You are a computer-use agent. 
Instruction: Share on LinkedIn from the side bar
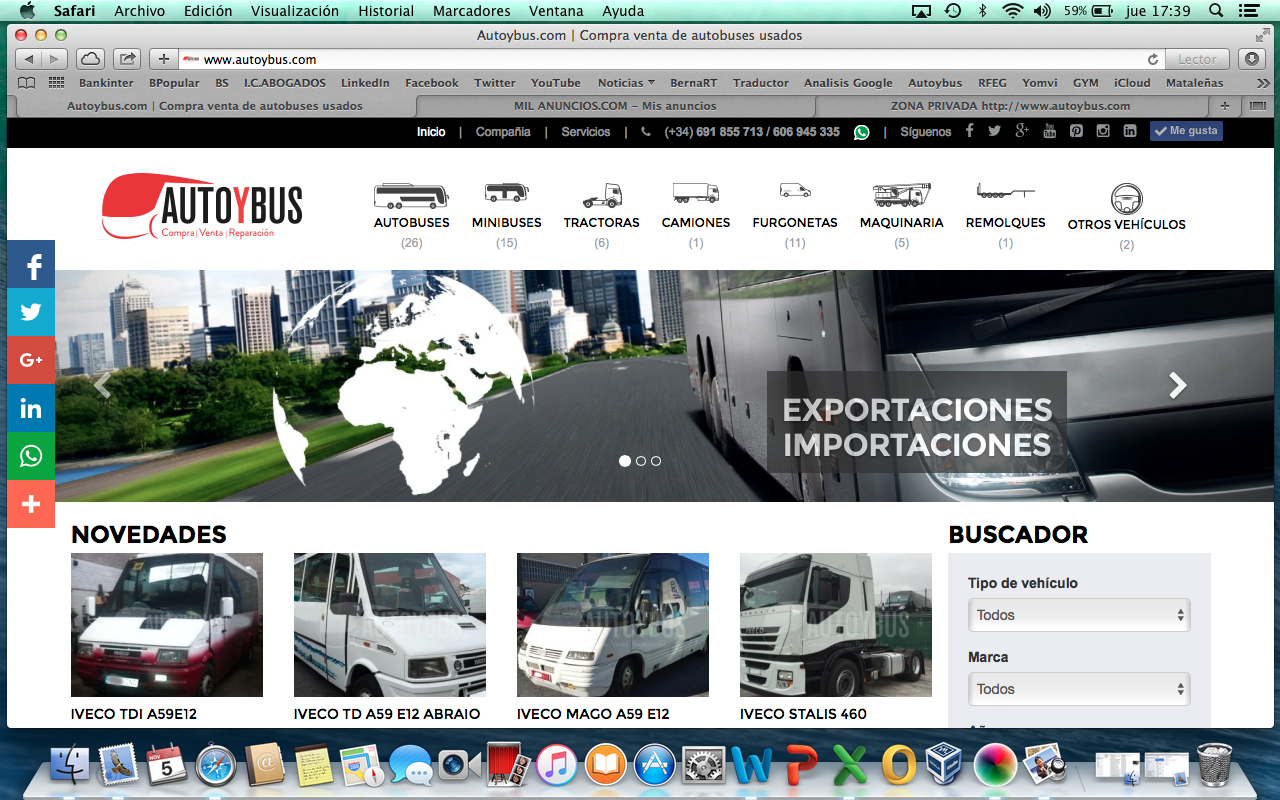point(31,408)
